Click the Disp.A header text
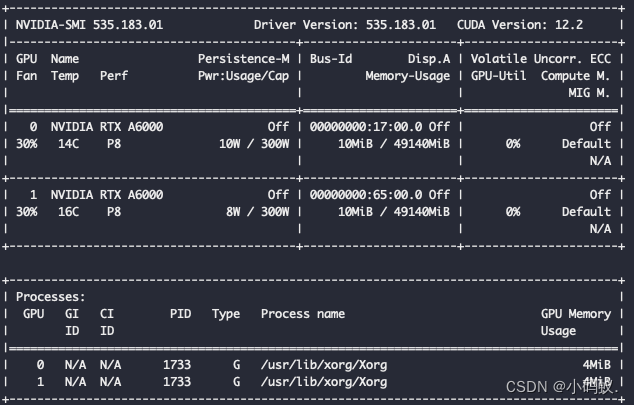The width and height of the screenshot is (634, 405). click(429, 59)
